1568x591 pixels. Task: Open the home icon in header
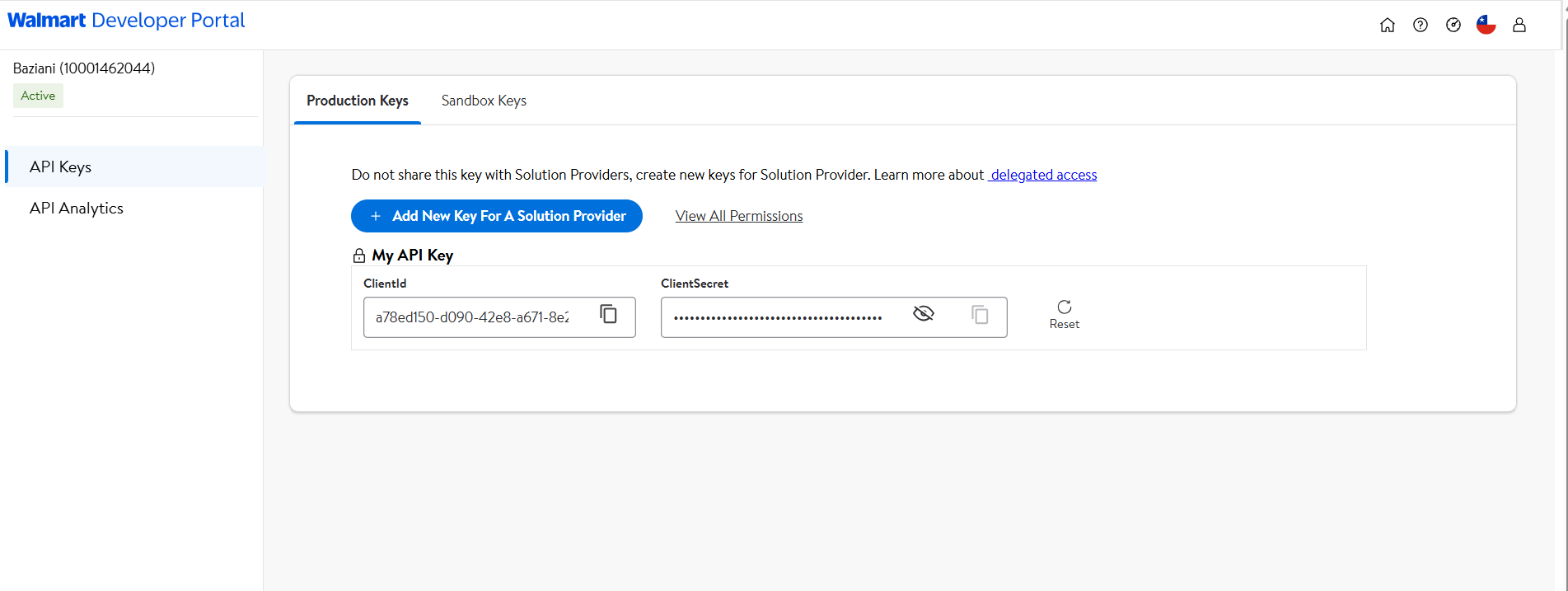pos(1388,26)
